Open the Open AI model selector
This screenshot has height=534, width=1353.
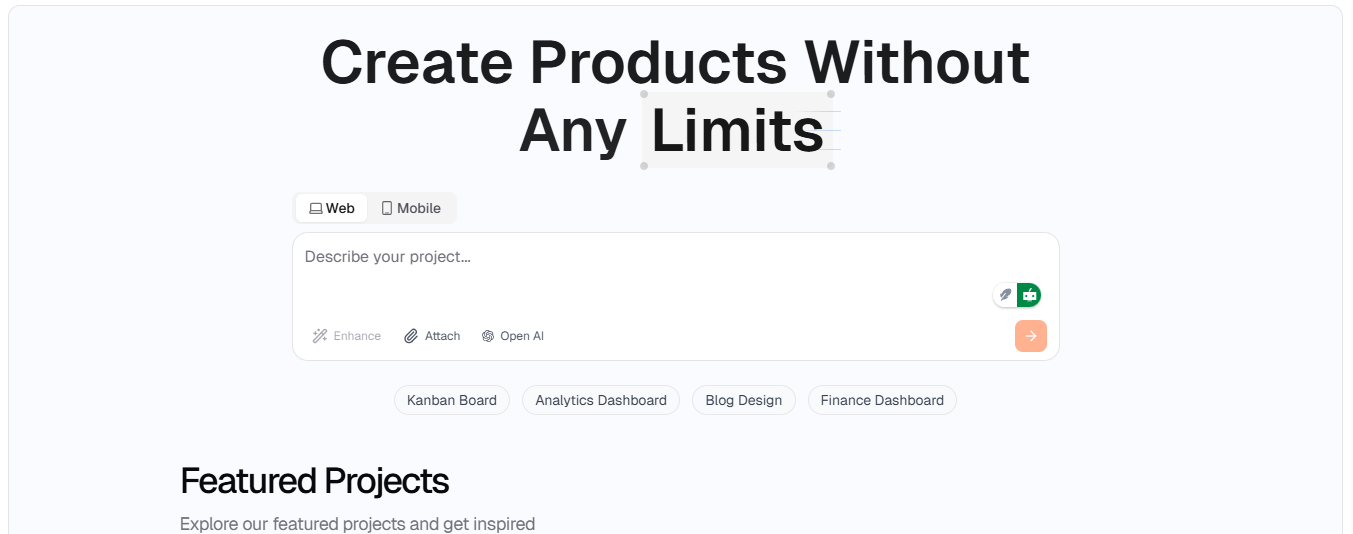(x=513, y=336)
